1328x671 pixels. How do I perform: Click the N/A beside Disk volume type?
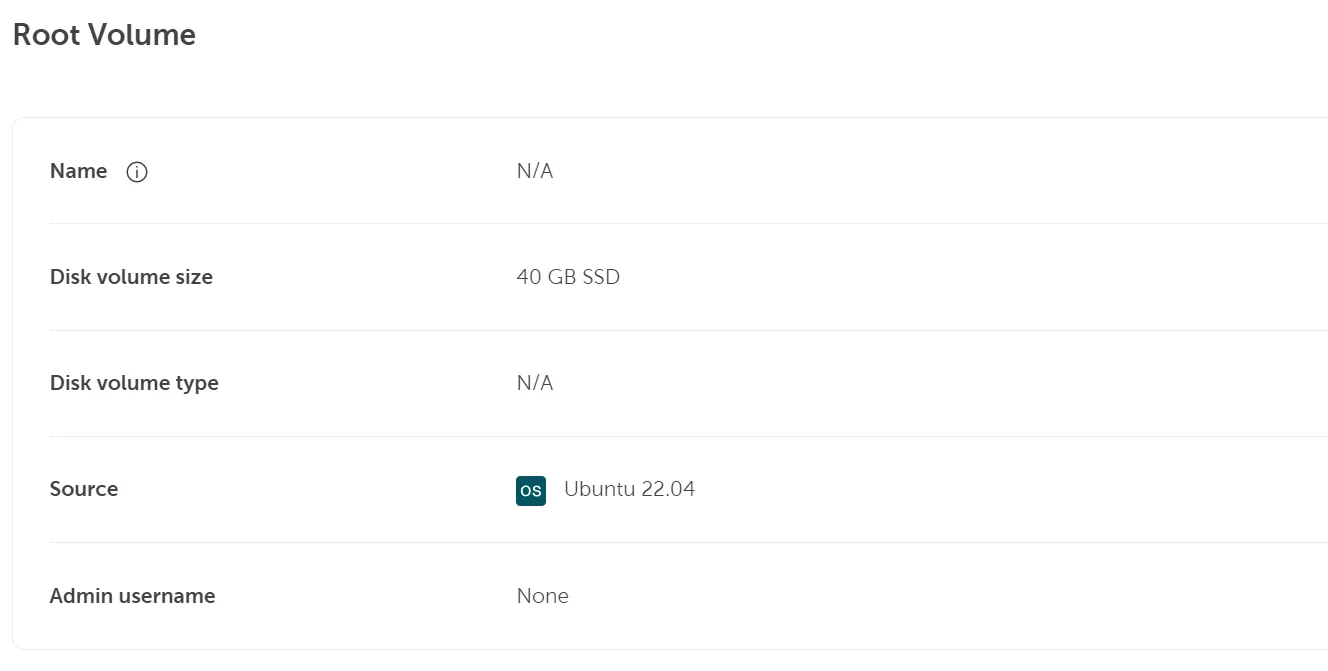pos(535,383)
